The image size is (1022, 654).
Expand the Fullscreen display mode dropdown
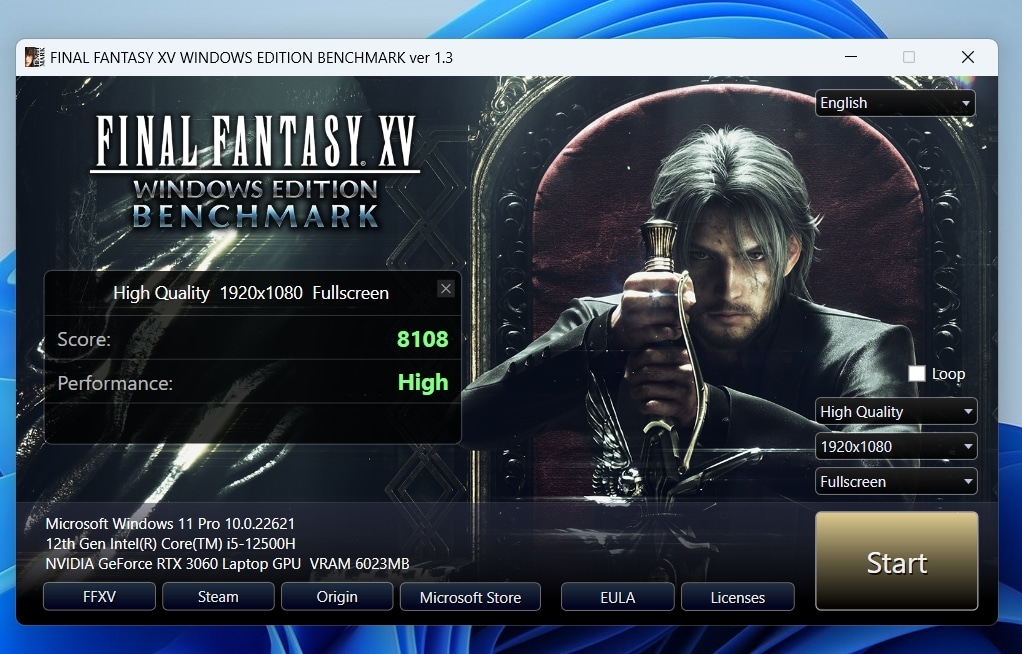(x=896, y=482)
